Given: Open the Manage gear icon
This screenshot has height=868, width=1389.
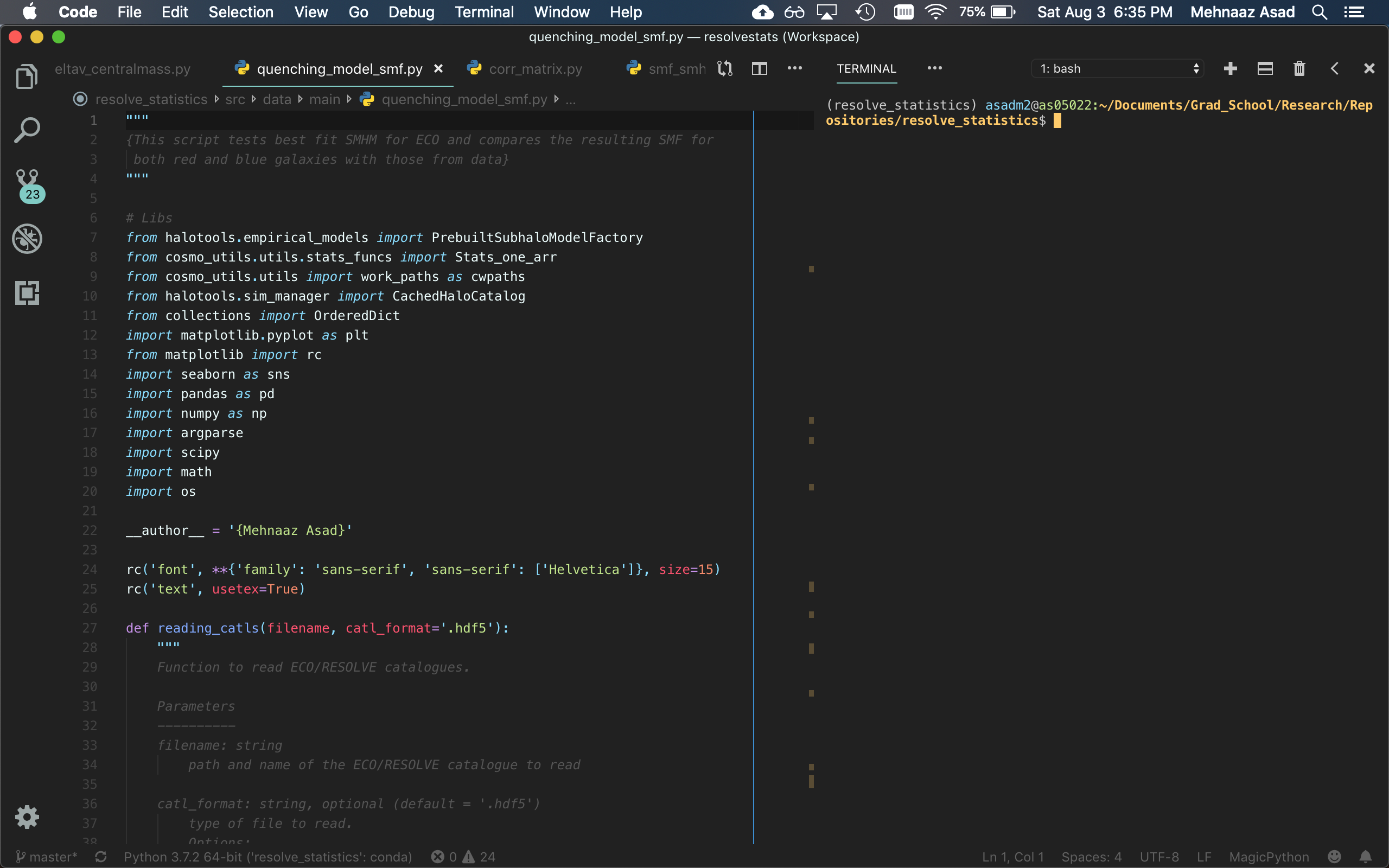Looking at the screenshot, I should [27, 816].
